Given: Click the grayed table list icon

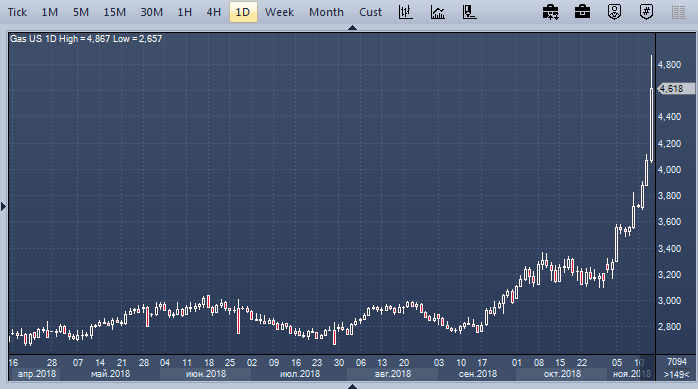Looking at the screenshot, I should [678, 12].
